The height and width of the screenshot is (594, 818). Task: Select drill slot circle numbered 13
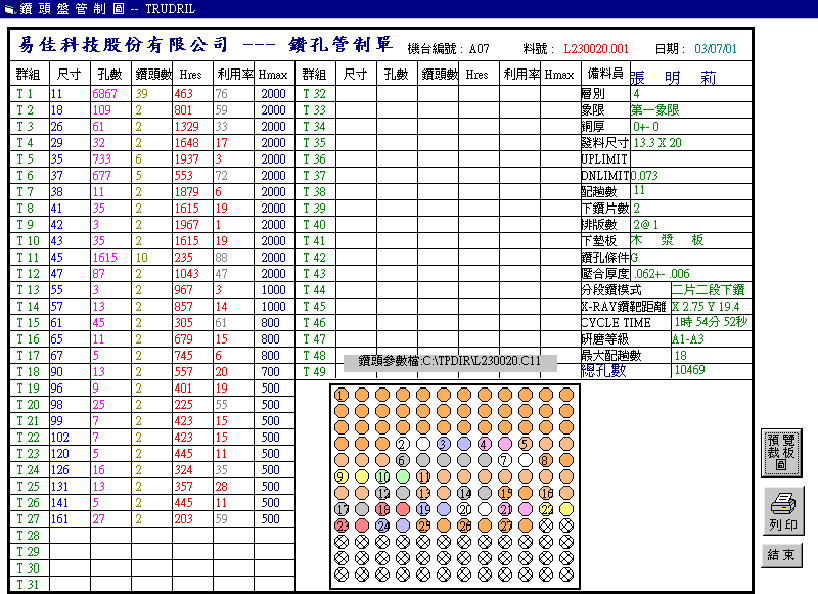(423, 493)
